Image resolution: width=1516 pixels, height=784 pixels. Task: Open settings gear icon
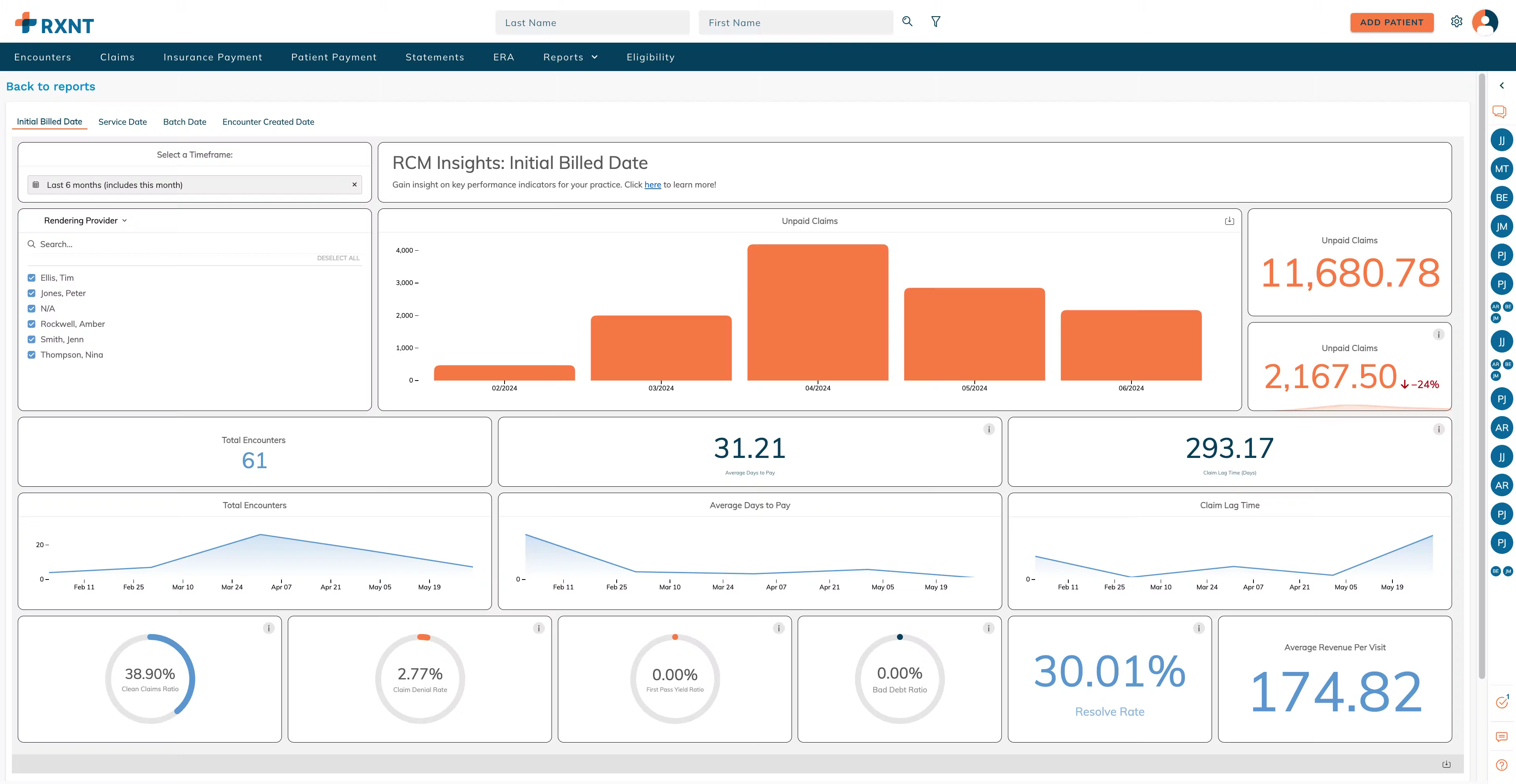[x=1456, y=22]
